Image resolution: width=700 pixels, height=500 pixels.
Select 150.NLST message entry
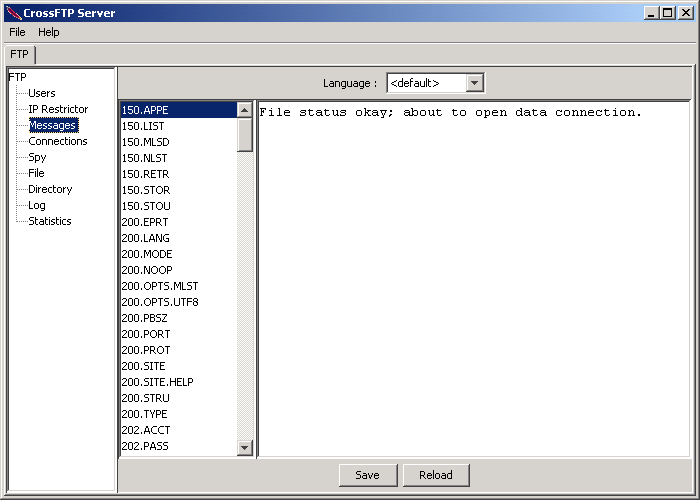point(179,158)
